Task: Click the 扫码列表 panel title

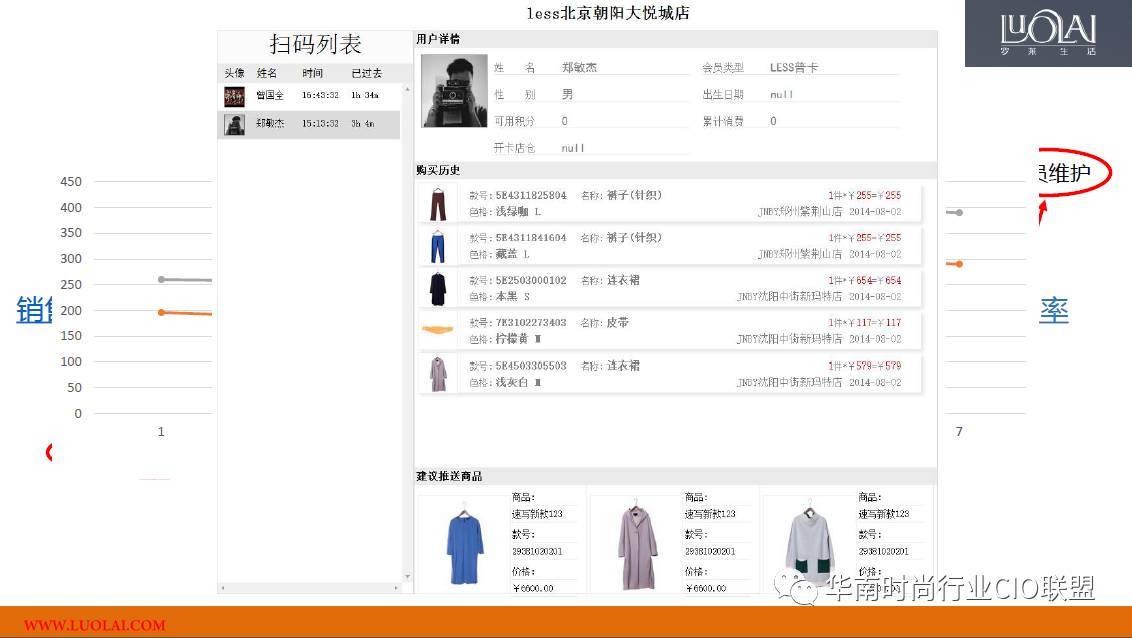Action: (x=315, y=45)
